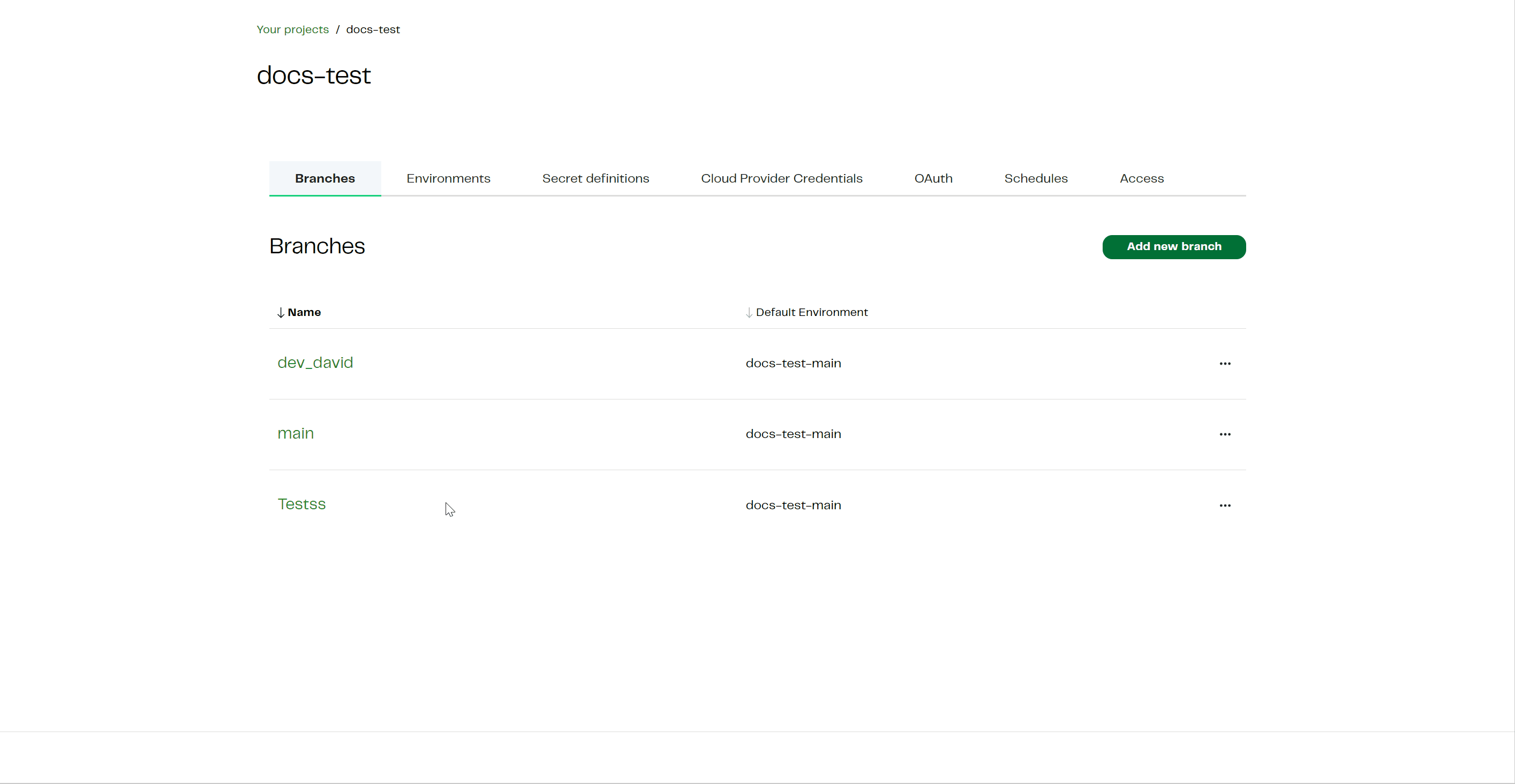
Task: Go back to Your projects breadcrumb
Action: pyautogui.click(x=292, y=29)
